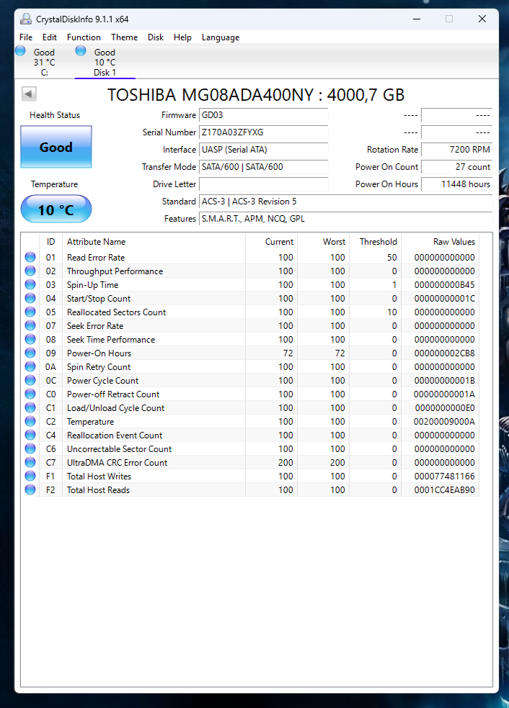The image size is (509, 708).
Task: Click raw value 000077481166
Action: click(444, 476)
